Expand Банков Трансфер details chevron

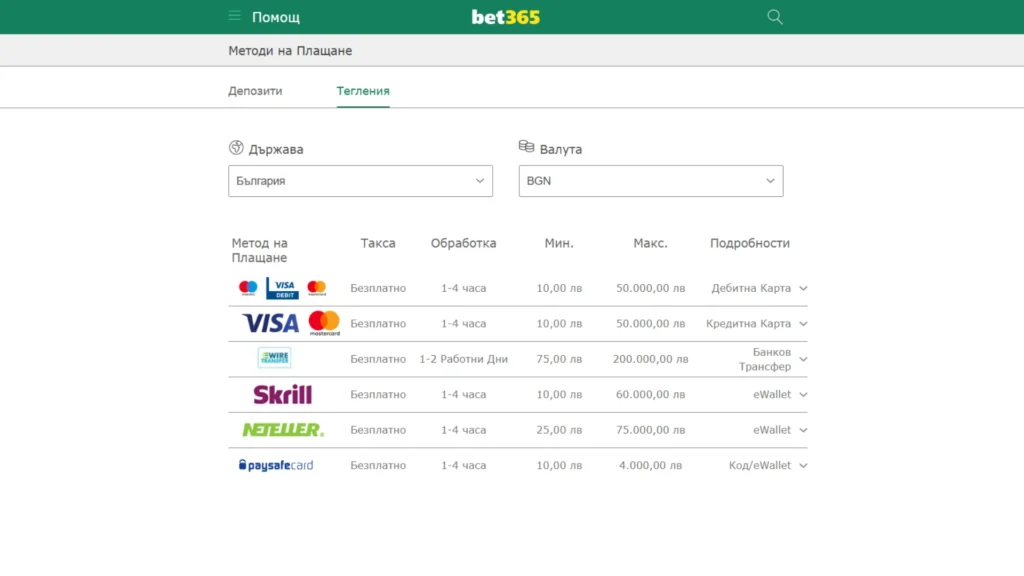(803, 359)
